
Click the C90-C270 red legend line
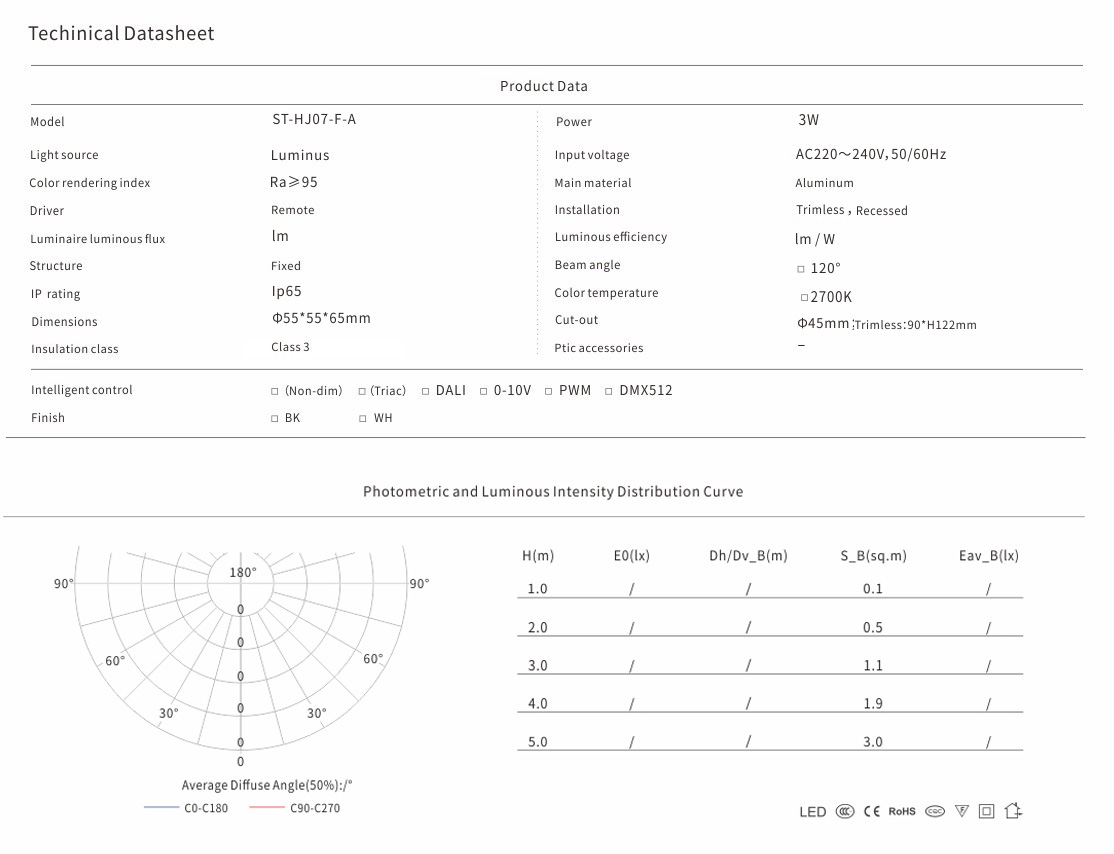(267, 807)
